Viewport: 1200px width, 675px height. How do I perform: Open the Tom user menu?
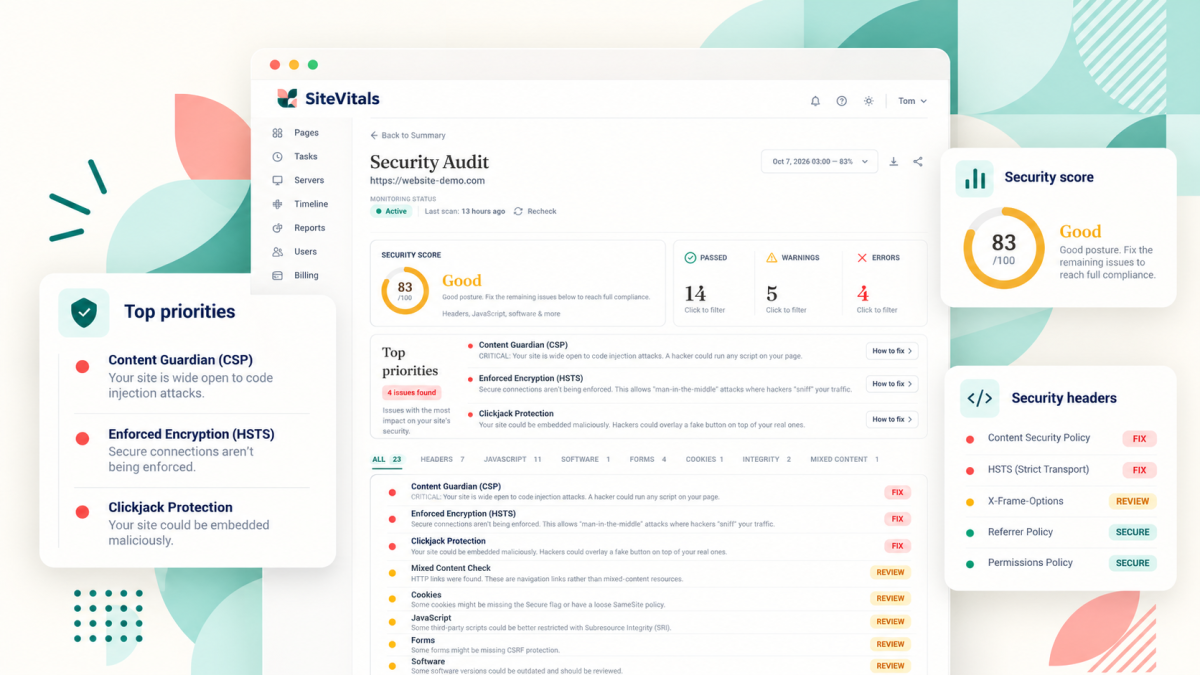(912, 101)
